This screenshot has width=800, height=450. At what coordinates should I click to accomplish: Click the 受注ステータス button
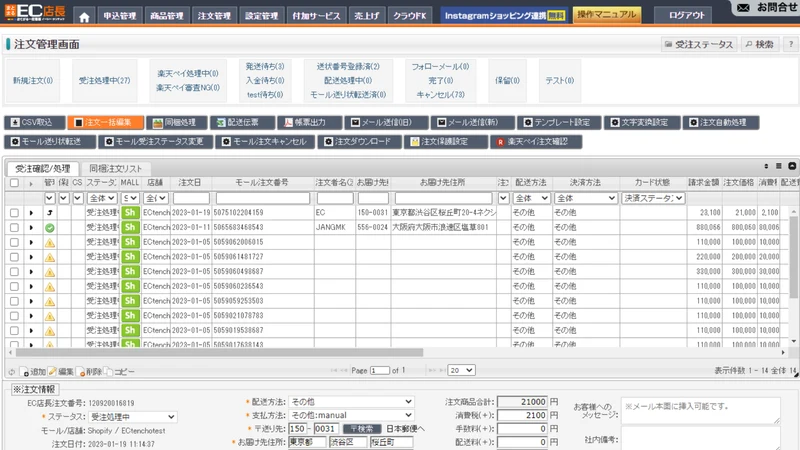pyautogui.click(x=699, y=44)
